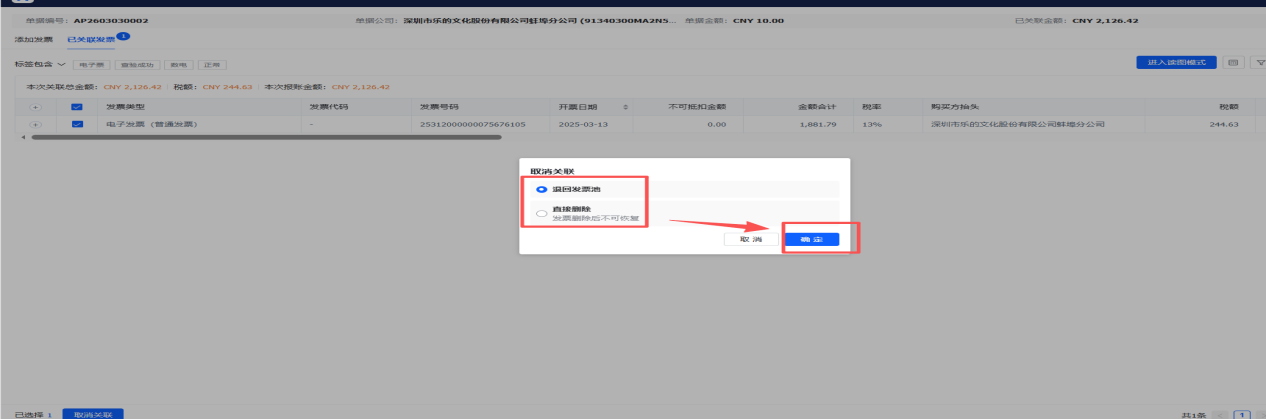
Task: Click the filter funnel icon
Action: (x=1258, y=63)
